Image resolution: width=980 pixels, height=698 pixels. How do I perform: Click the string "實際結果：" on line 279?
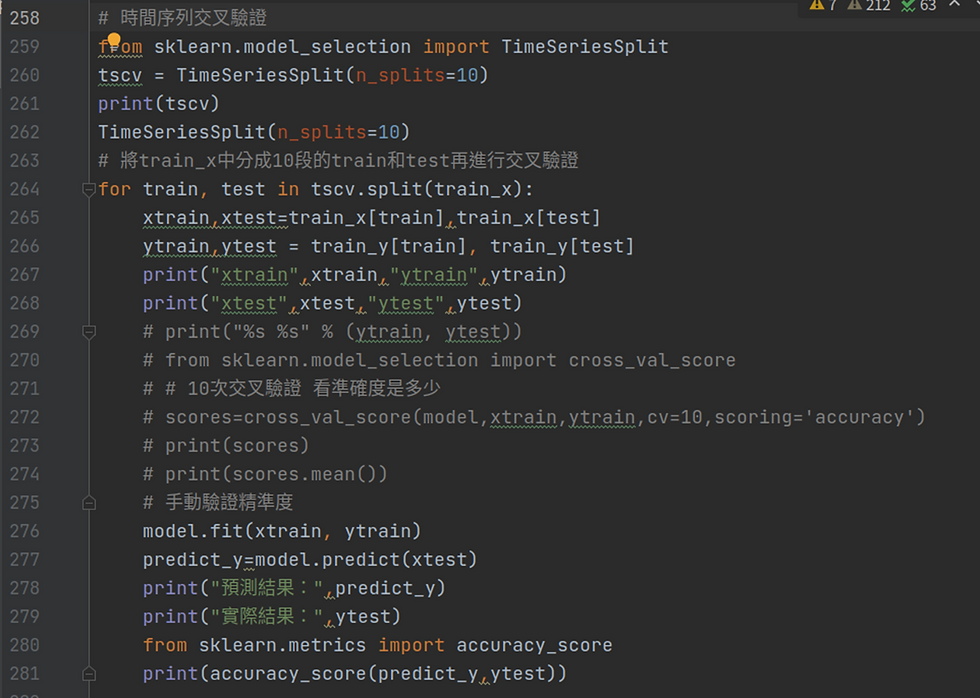click(x=267, y=617)
